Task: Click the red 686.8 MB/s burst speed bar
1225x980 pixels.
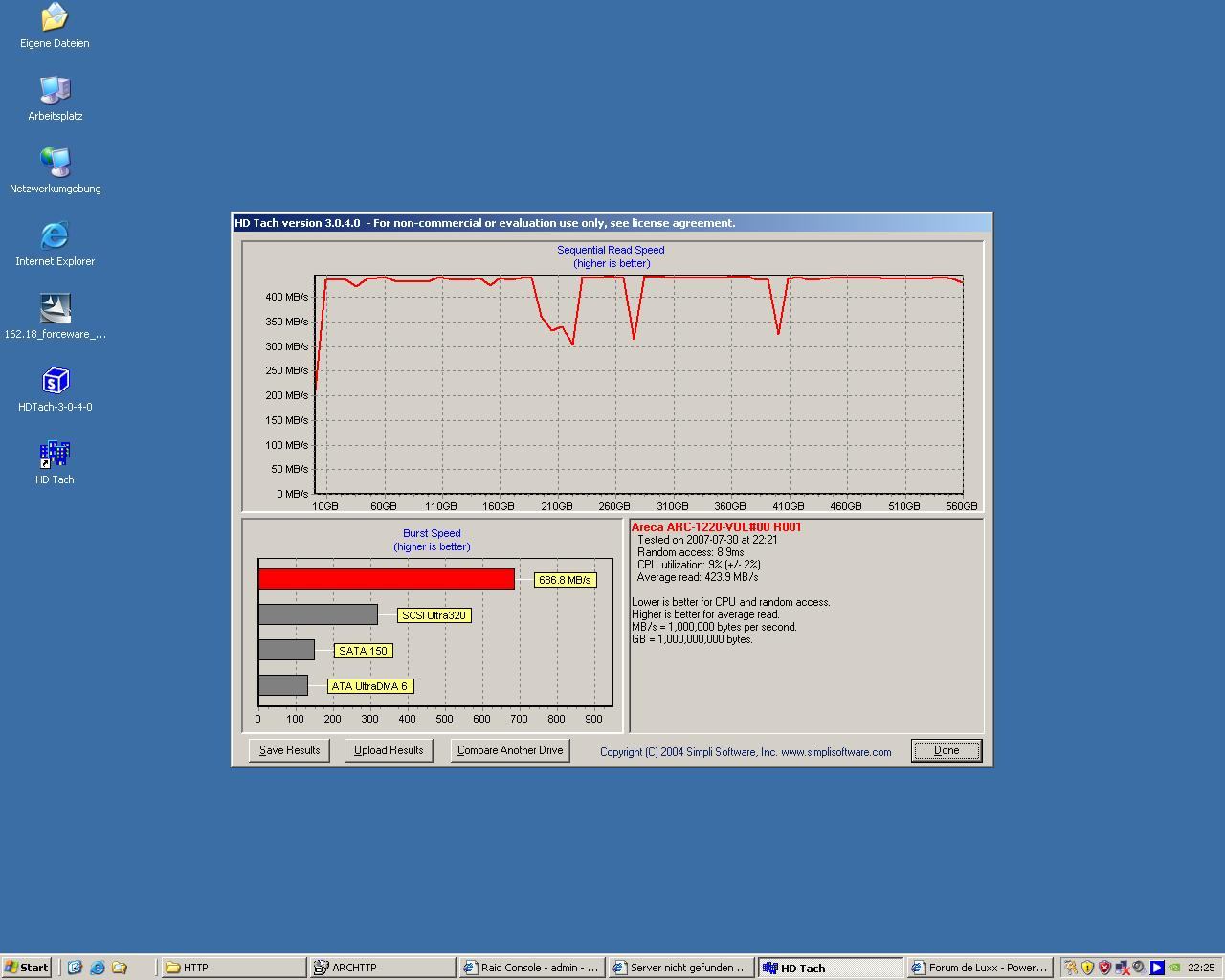Action: (386, 579)
